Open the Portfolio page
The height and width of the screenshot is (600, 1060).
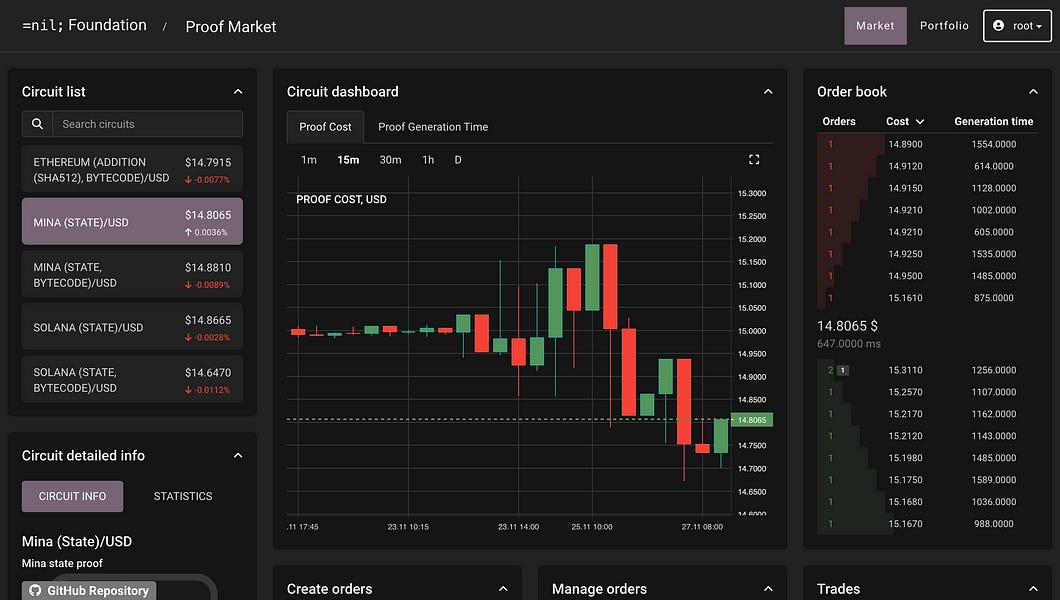(944, 26)
